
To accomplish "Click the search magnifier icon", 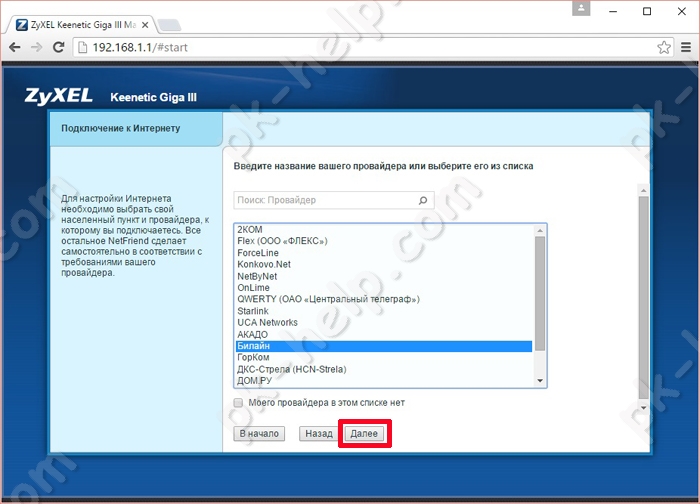I will [x=423, y=200].
